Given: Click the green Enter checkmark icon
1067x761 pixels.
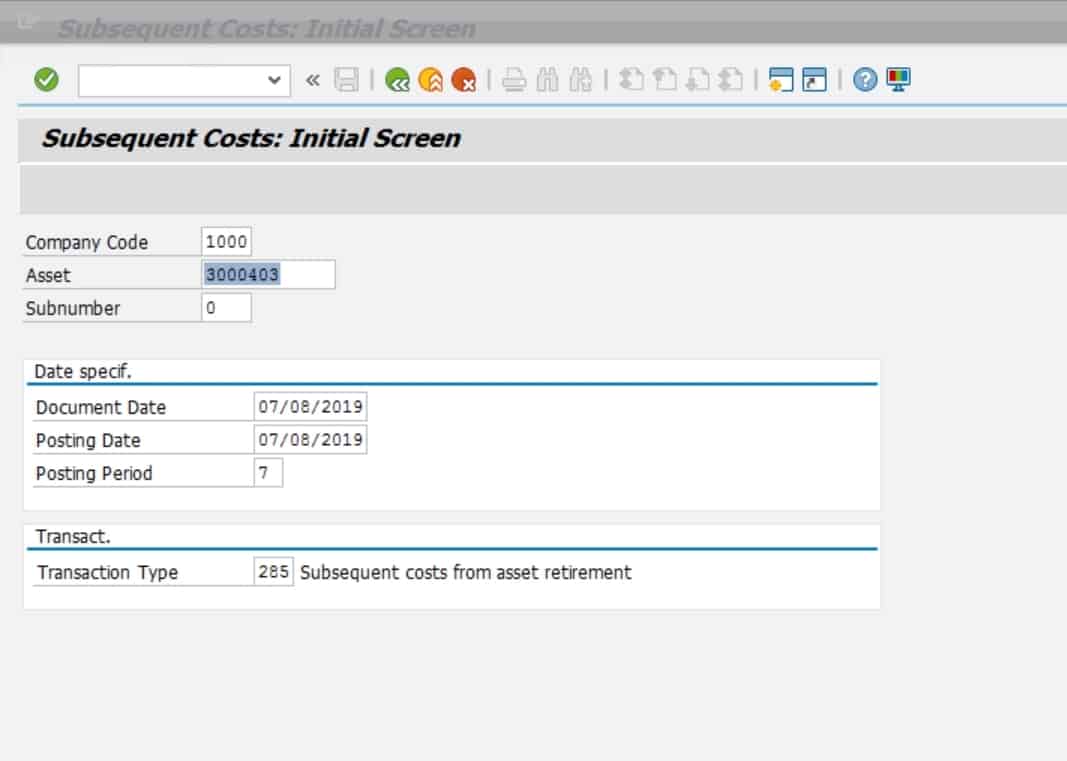Looking at the screenshot, I should [x=46, y=80].
